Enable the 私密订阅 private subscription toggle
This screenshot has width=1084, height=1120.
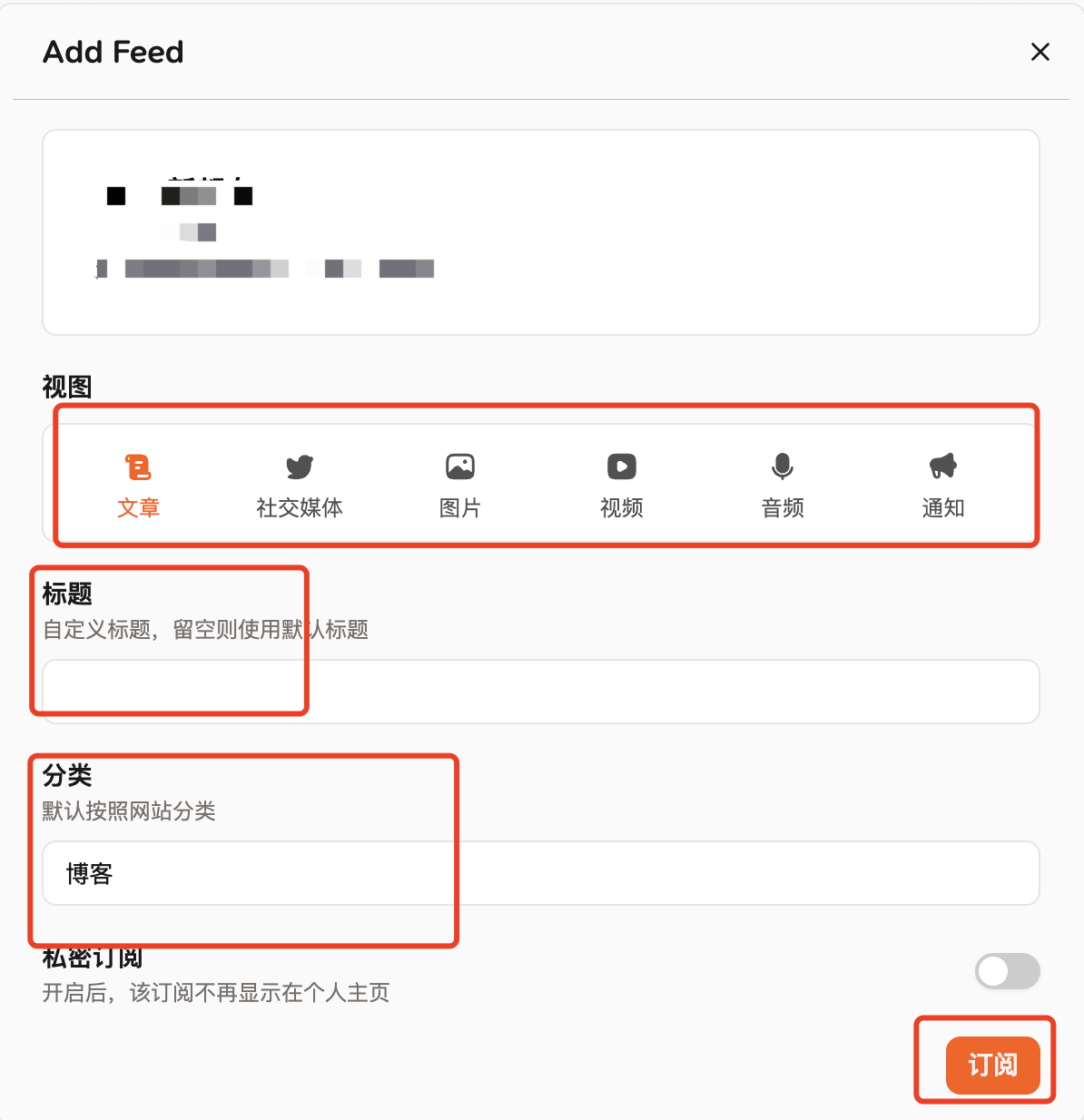click(1008, 971)
